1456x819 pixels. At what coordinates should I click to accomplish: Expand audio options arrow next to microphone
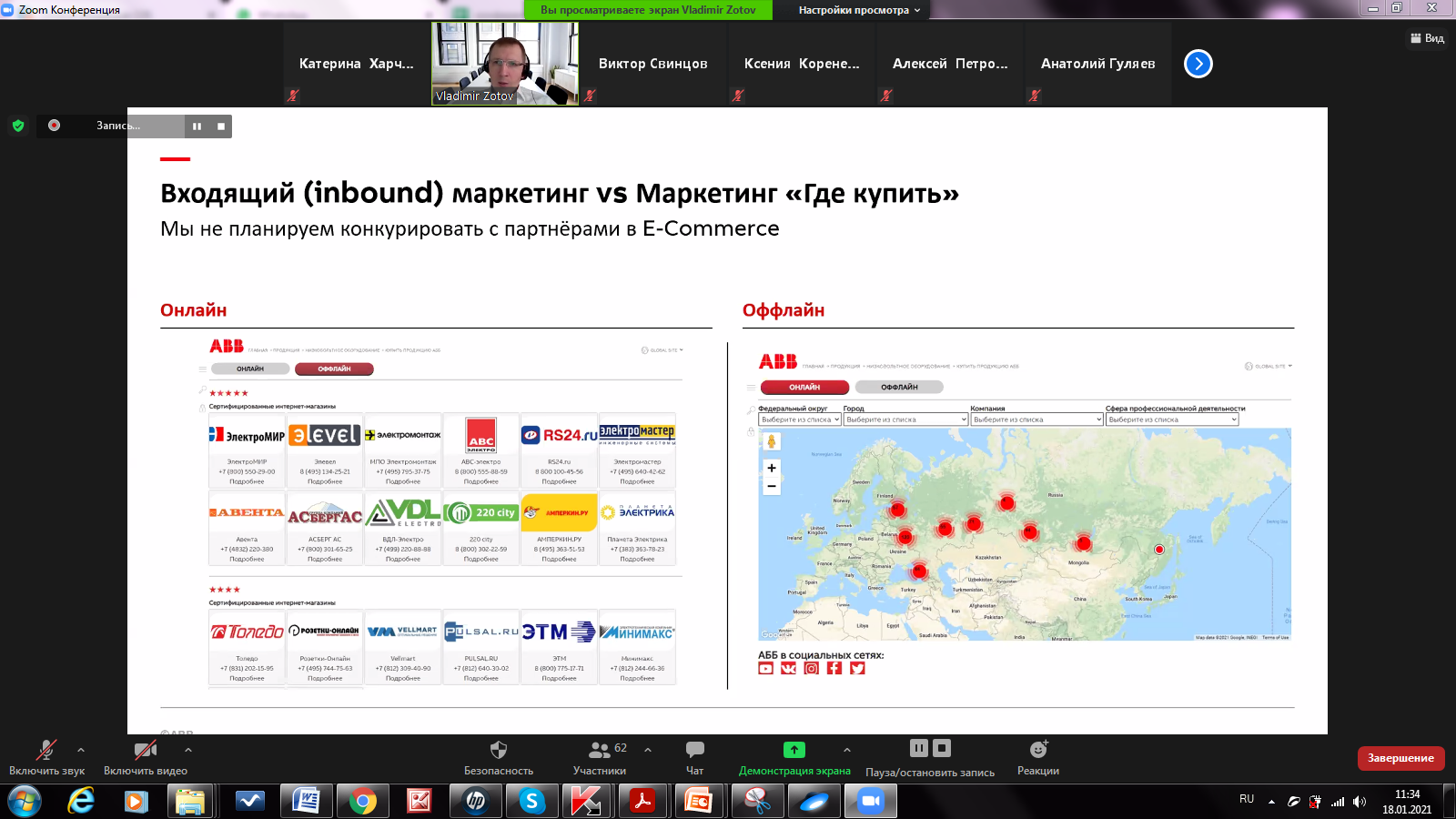81,750
